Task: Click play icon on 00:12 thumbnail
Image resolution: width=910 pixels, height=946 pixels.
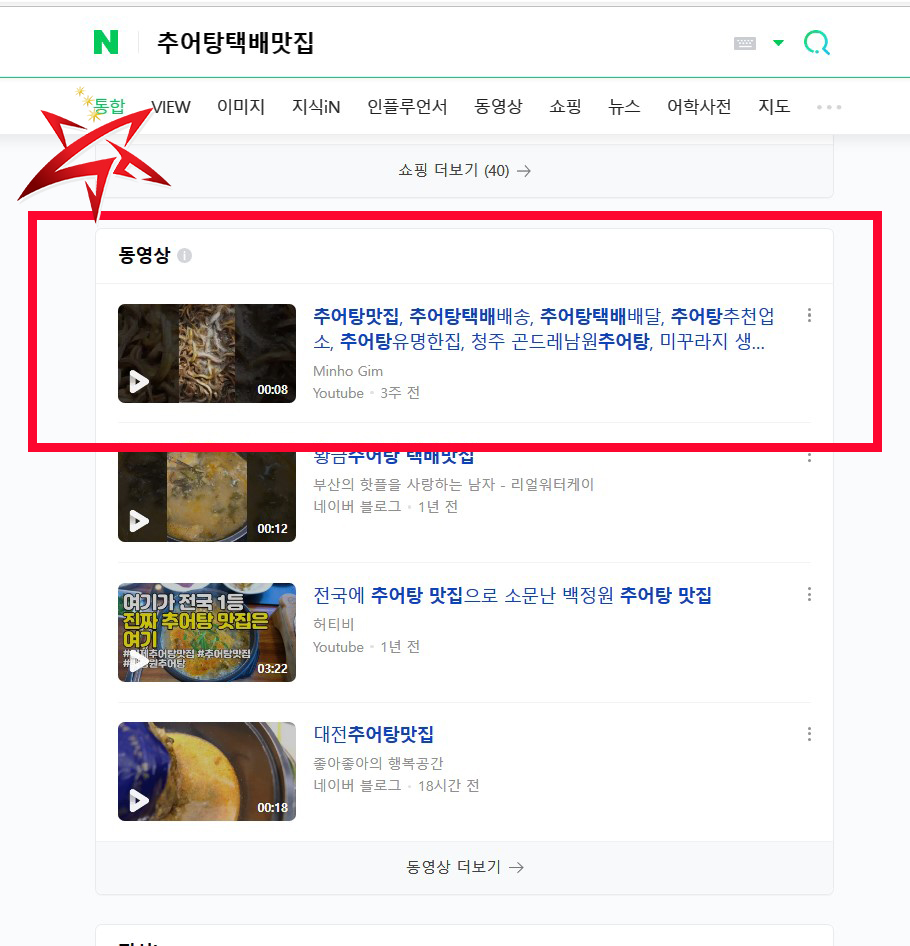Action: [139, 521]
